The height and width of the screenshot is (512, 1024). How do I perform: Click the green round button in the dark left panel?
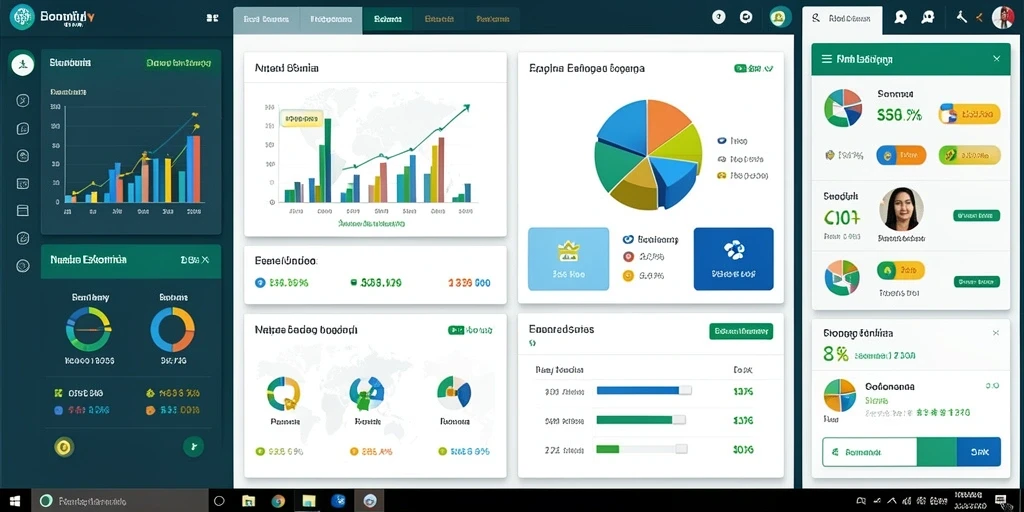pos(193,447)
